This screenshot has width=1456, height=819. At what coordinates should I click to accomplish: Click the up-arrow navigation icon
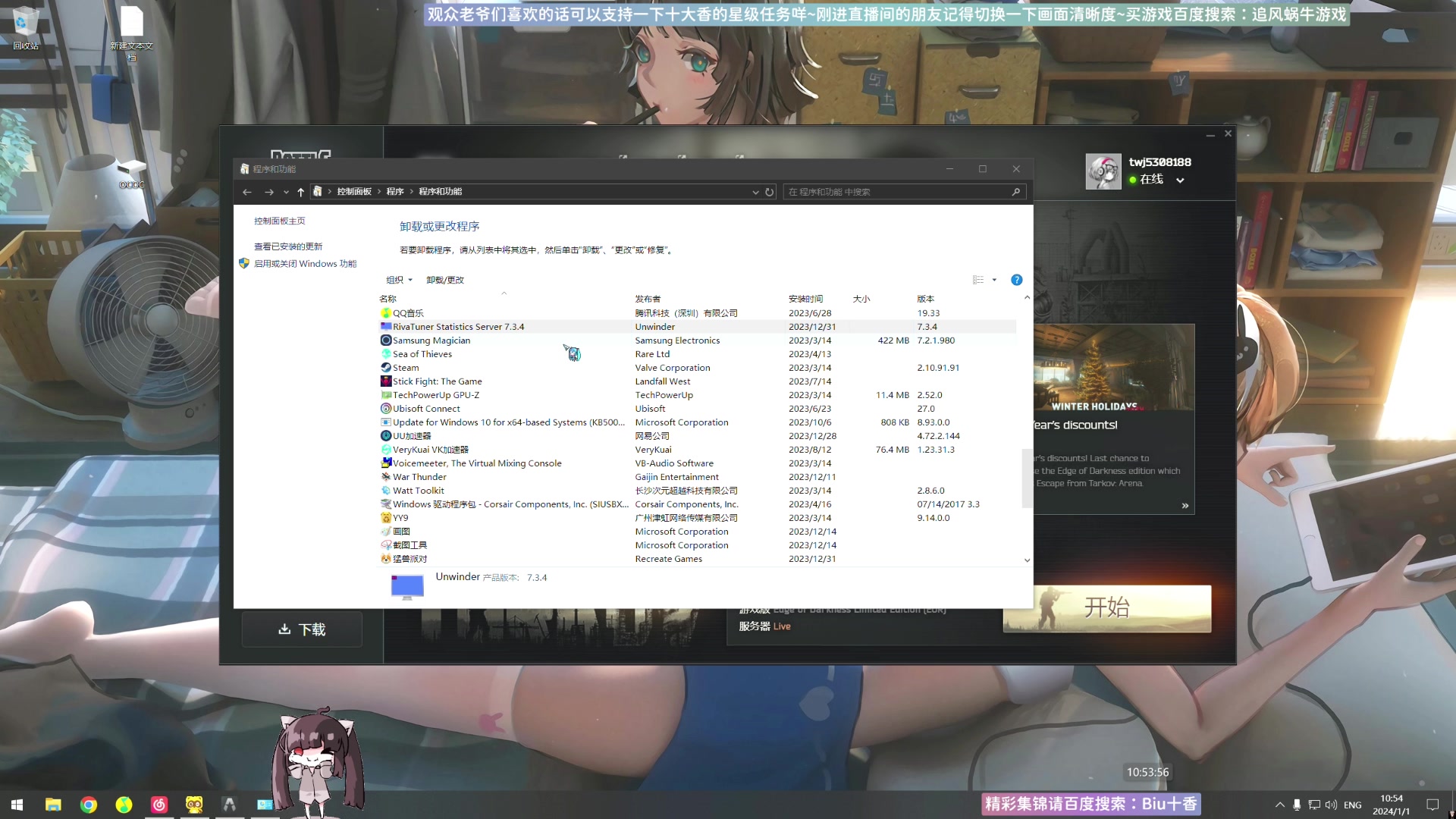(300, 192)
